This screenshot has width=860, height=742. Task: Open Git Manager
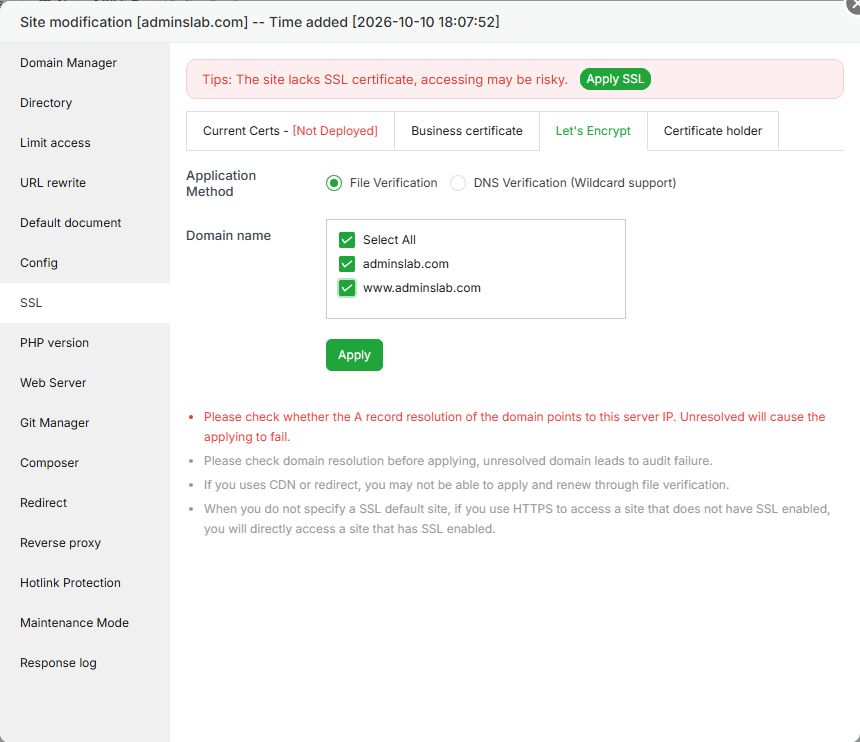(x=85, y=423)
